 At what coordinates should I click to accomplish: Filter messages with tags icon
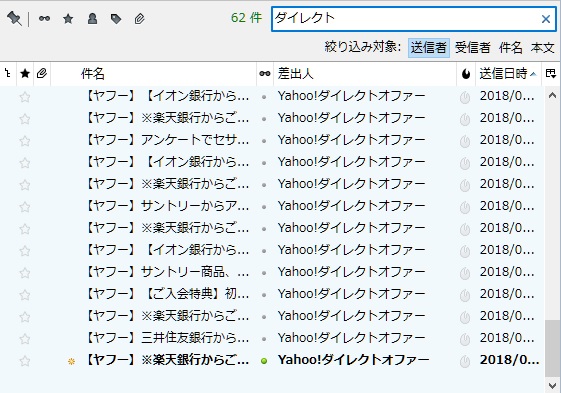[x=116, y=19]
